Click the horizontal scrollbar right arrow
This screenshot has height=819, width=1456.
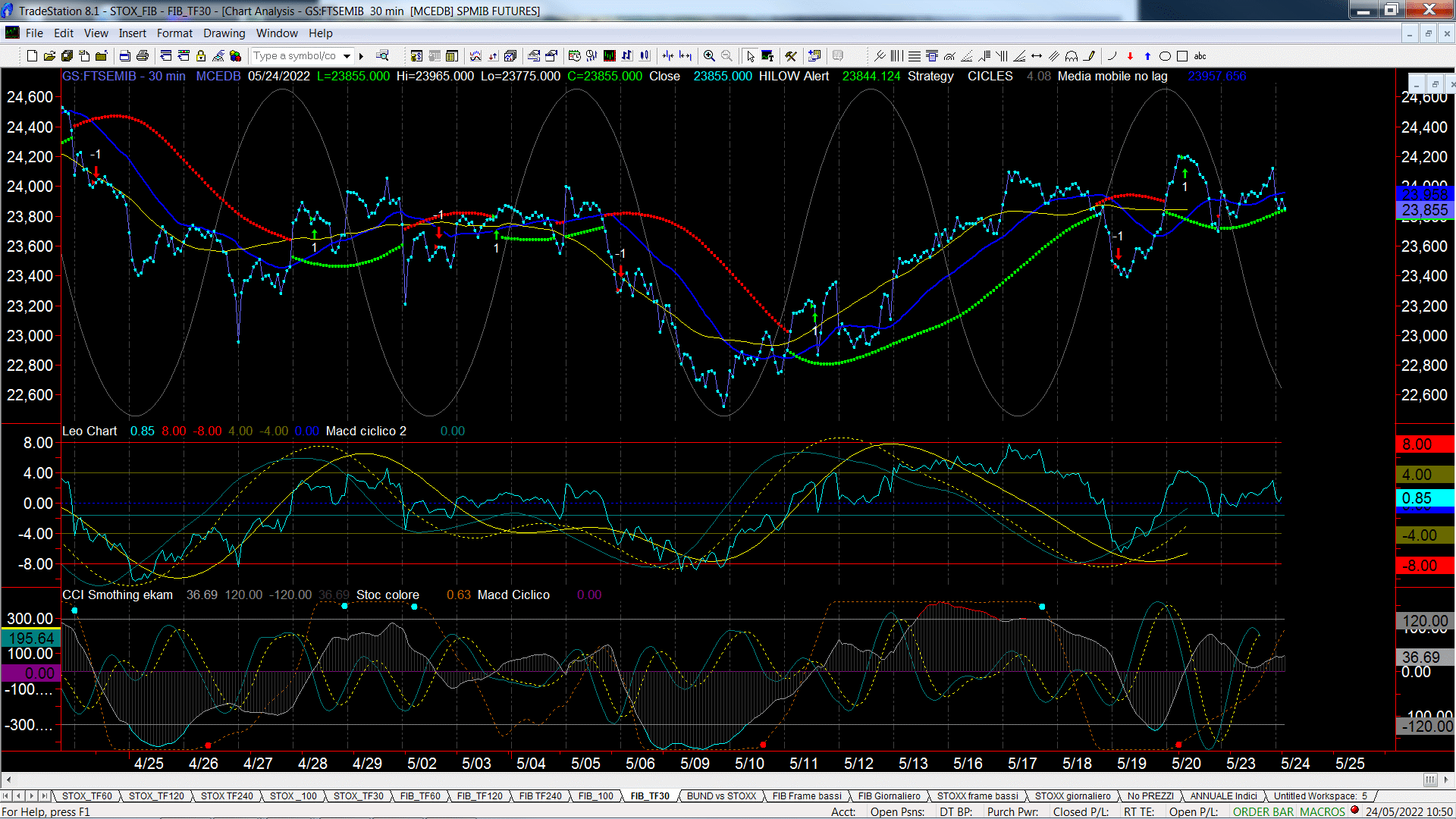[x=1447, y=780]
